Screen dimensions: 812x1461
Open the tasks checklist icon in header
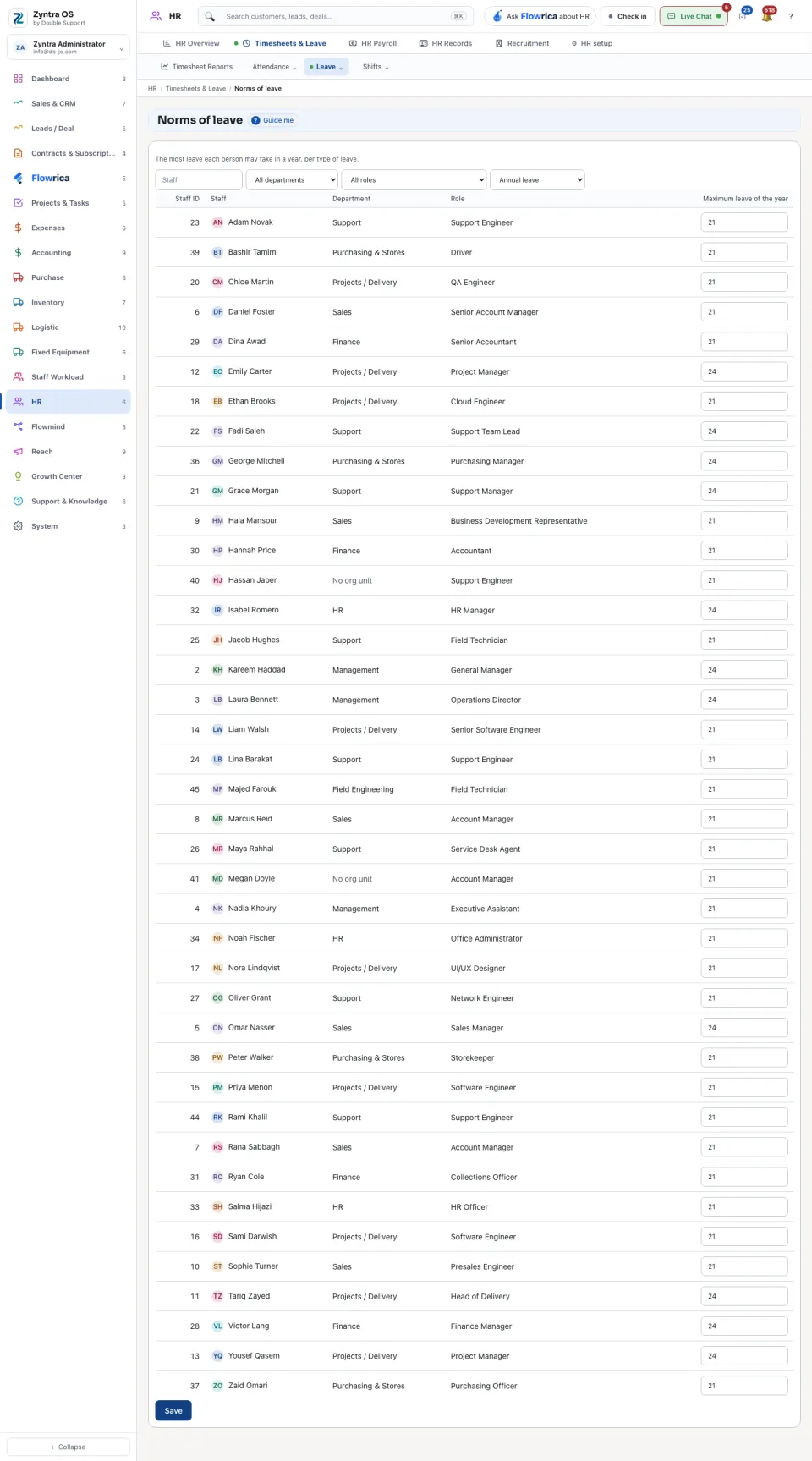pyautogui.click(x=743, y=16)
